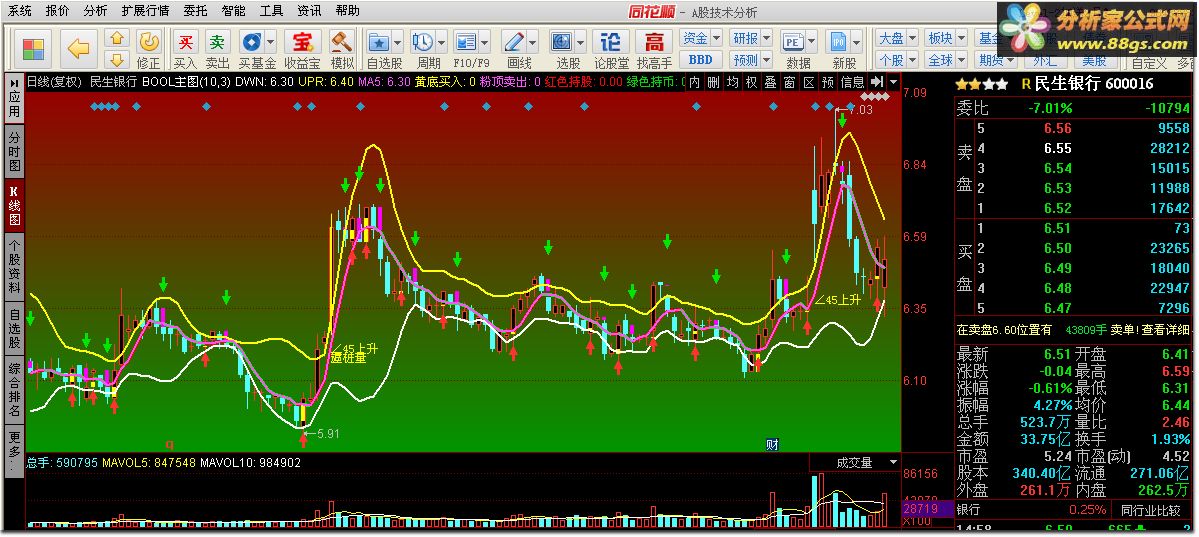
Task: Click the 删 chart header button
Action: [713, 81]
